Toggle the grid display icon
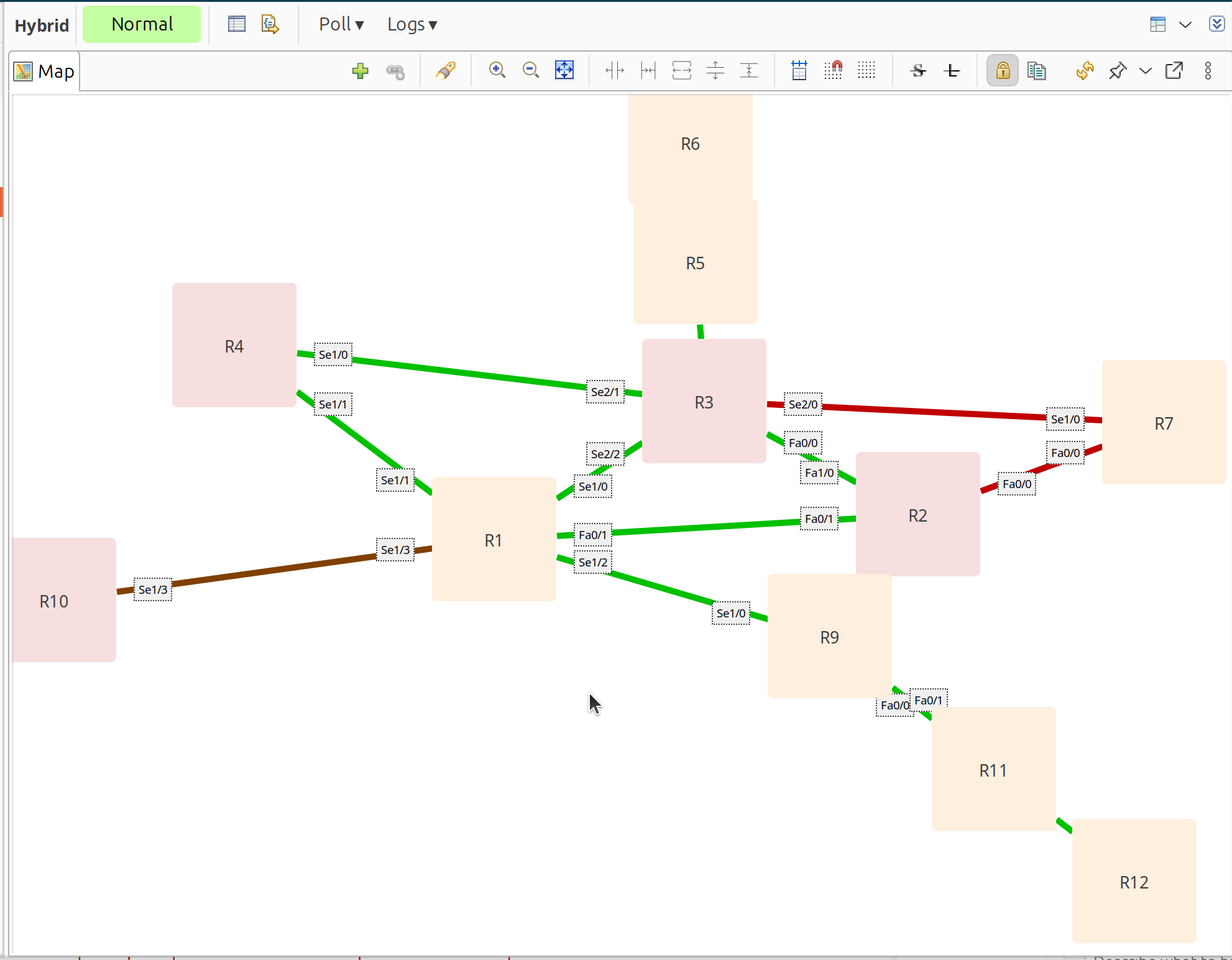The width and height of the screenshot is (1232, 960). tap(867, 70)
